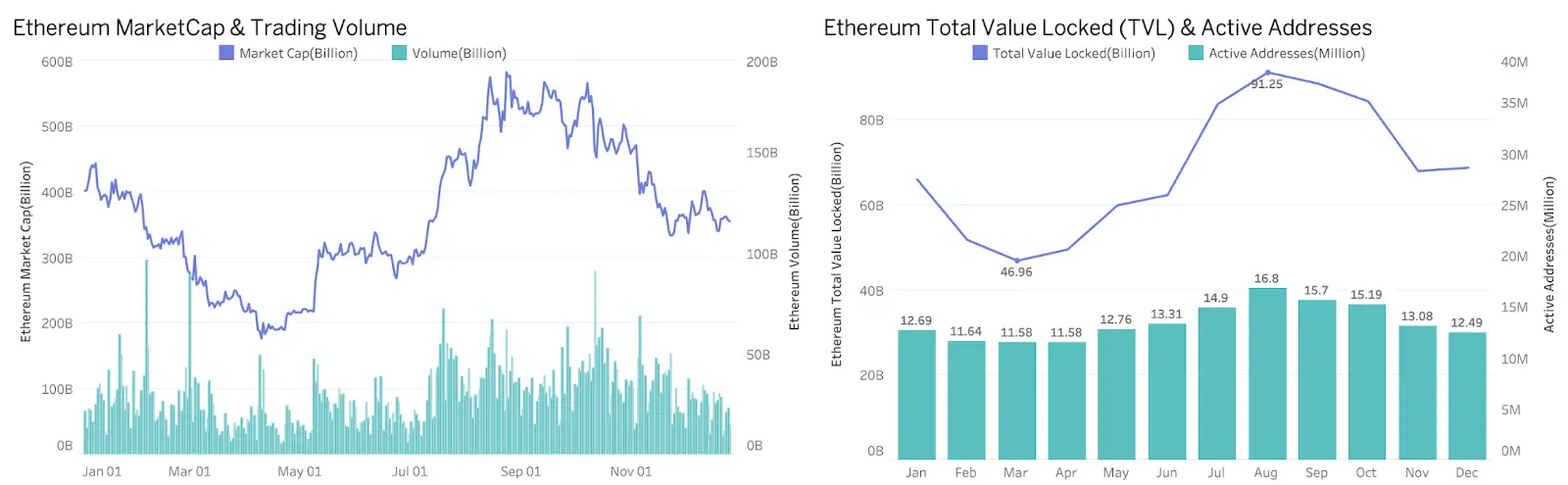Click the Market Cap(Billion) legend color swatch
Screen dimensions: 1568x485
[226, 53]
